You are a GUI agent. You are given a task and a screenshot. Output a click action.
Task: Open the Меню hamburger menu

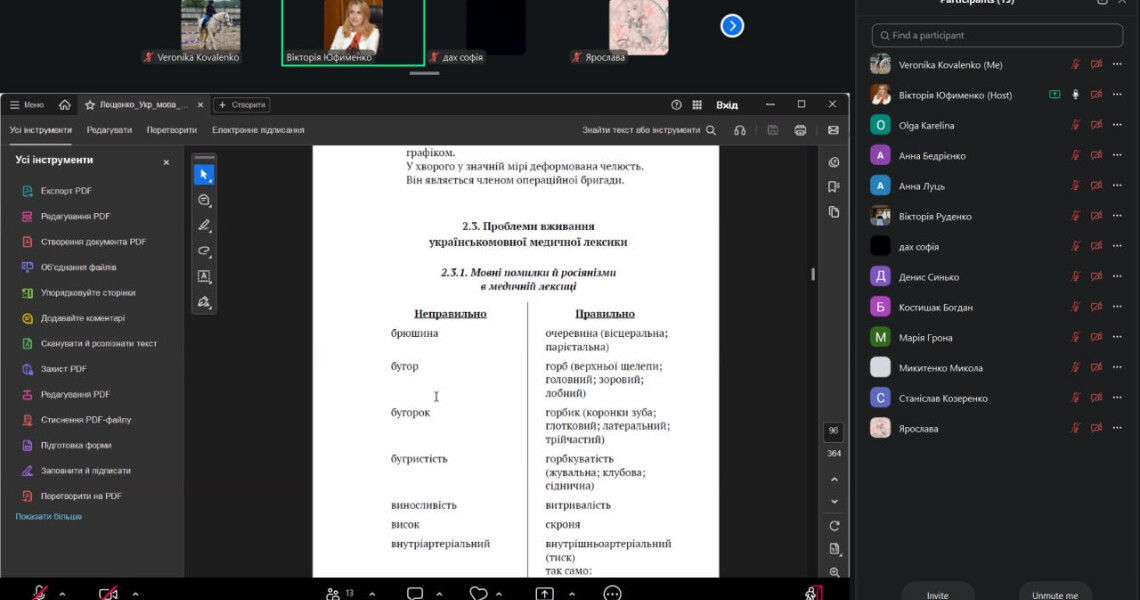click(27, 105)
